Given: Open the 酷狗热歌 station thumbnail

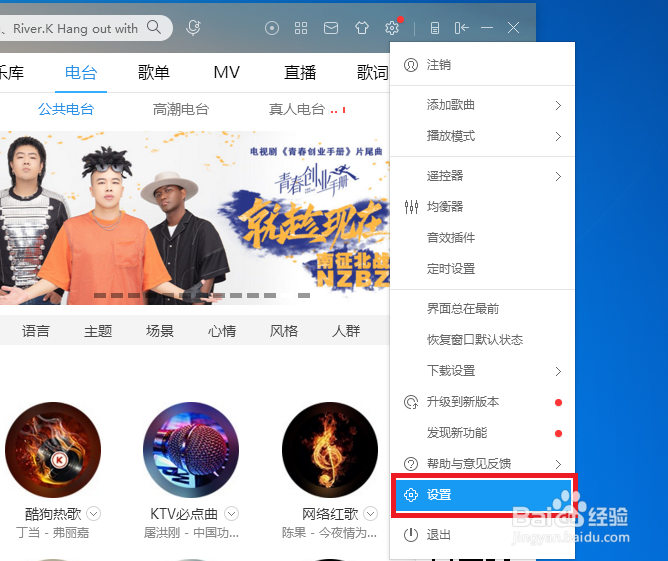Looking at the screenshot, I should coord(53,450).
